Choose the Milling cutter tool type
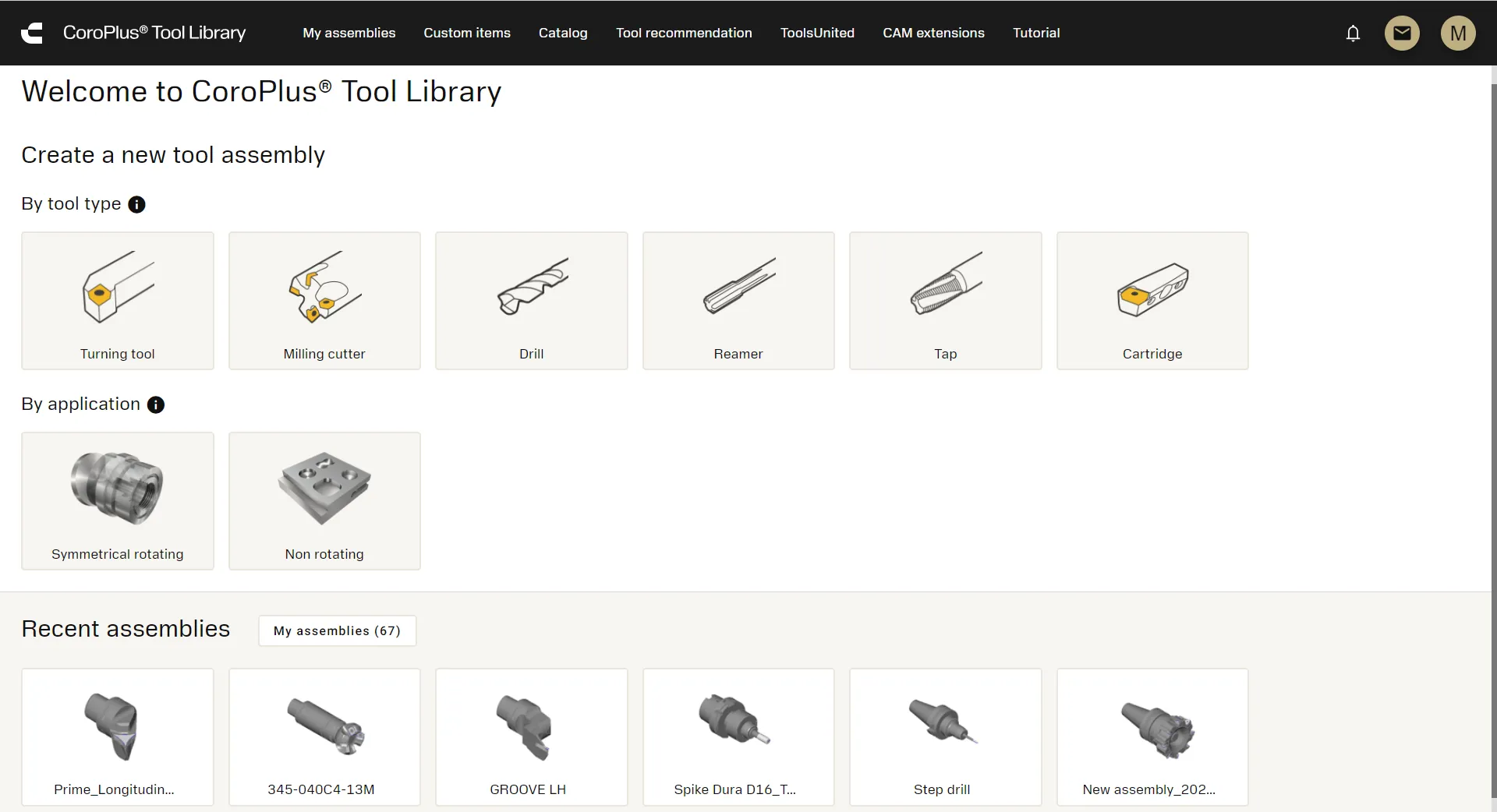 [x=324, y=301]
